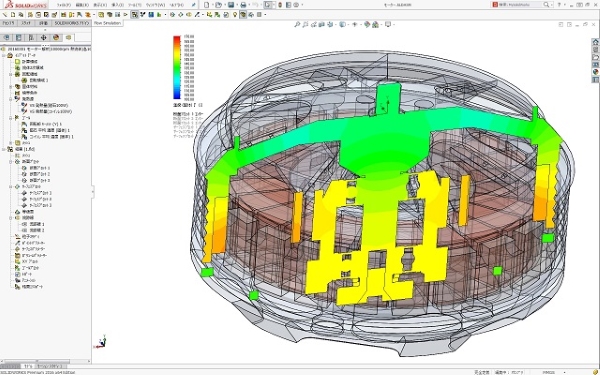Open the FeatureManager design tree tab icon
The height and width of the screenshot is (375, 600).
coord(7,38)
